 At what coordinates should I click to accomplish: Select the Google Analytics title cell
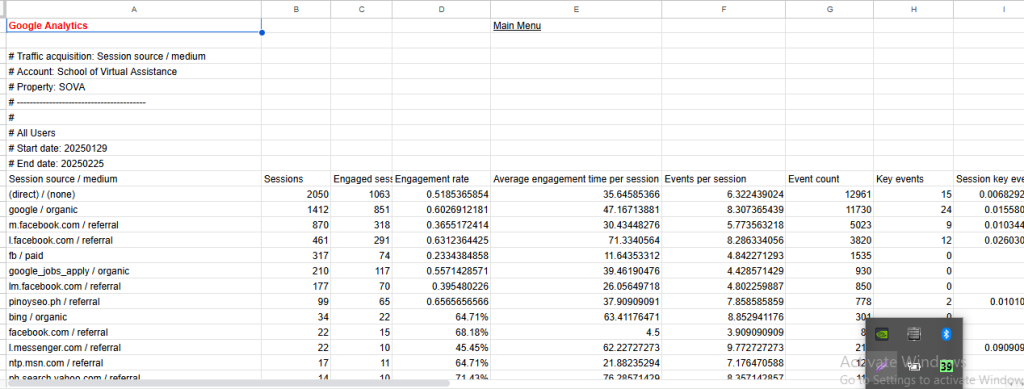pos(134,25)
